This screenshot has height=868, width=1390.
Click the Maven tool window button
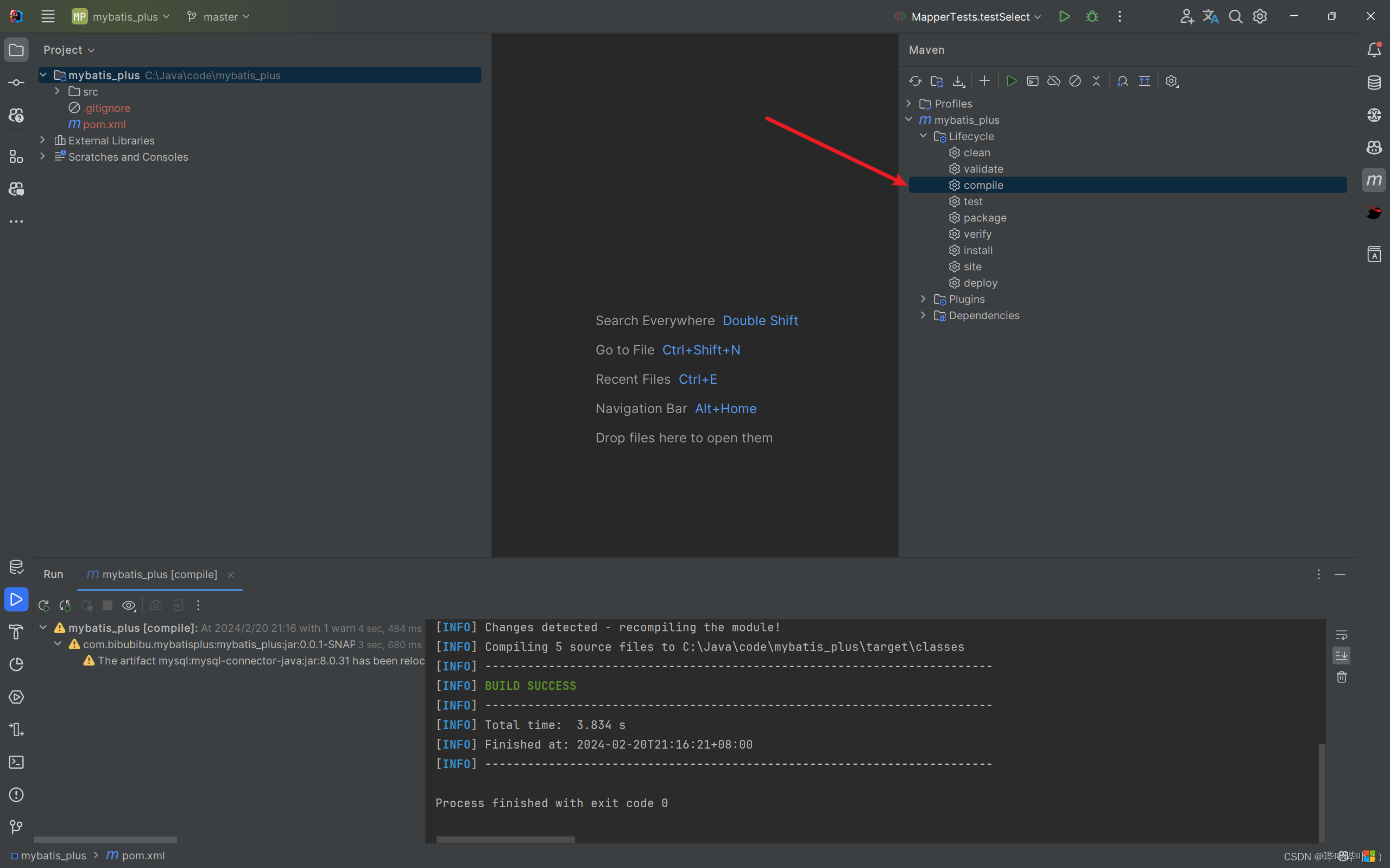[1374, 180]
